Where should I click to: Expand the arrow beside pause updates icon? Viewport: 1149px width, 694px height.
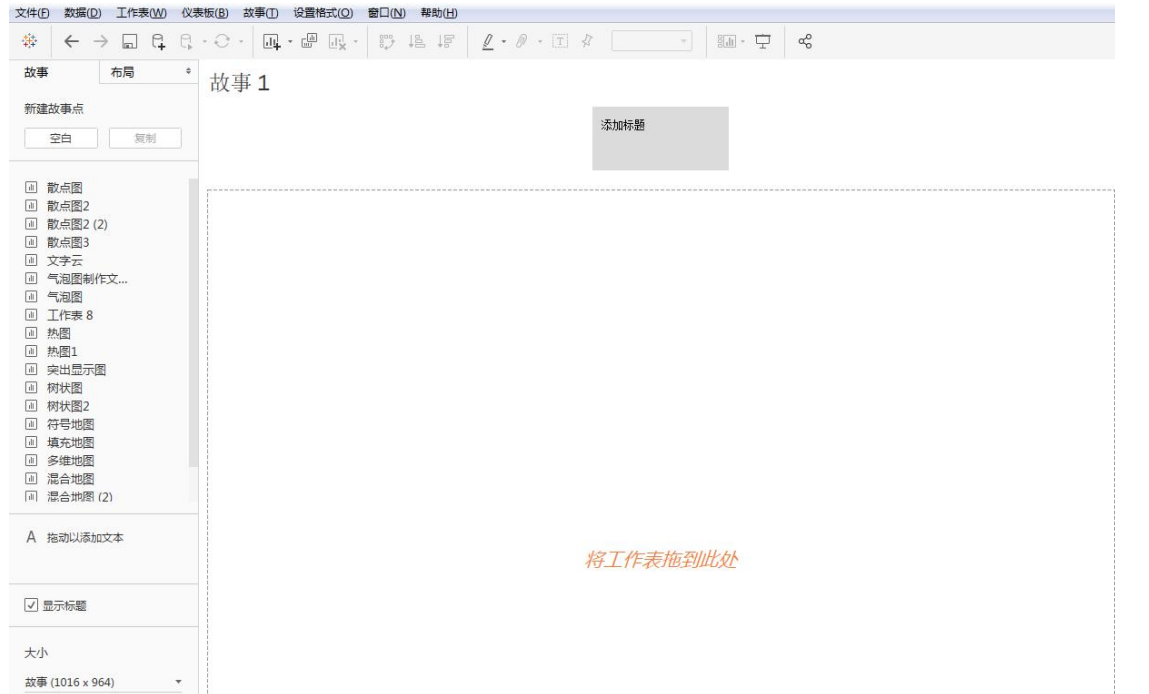[x=204, y=43]
